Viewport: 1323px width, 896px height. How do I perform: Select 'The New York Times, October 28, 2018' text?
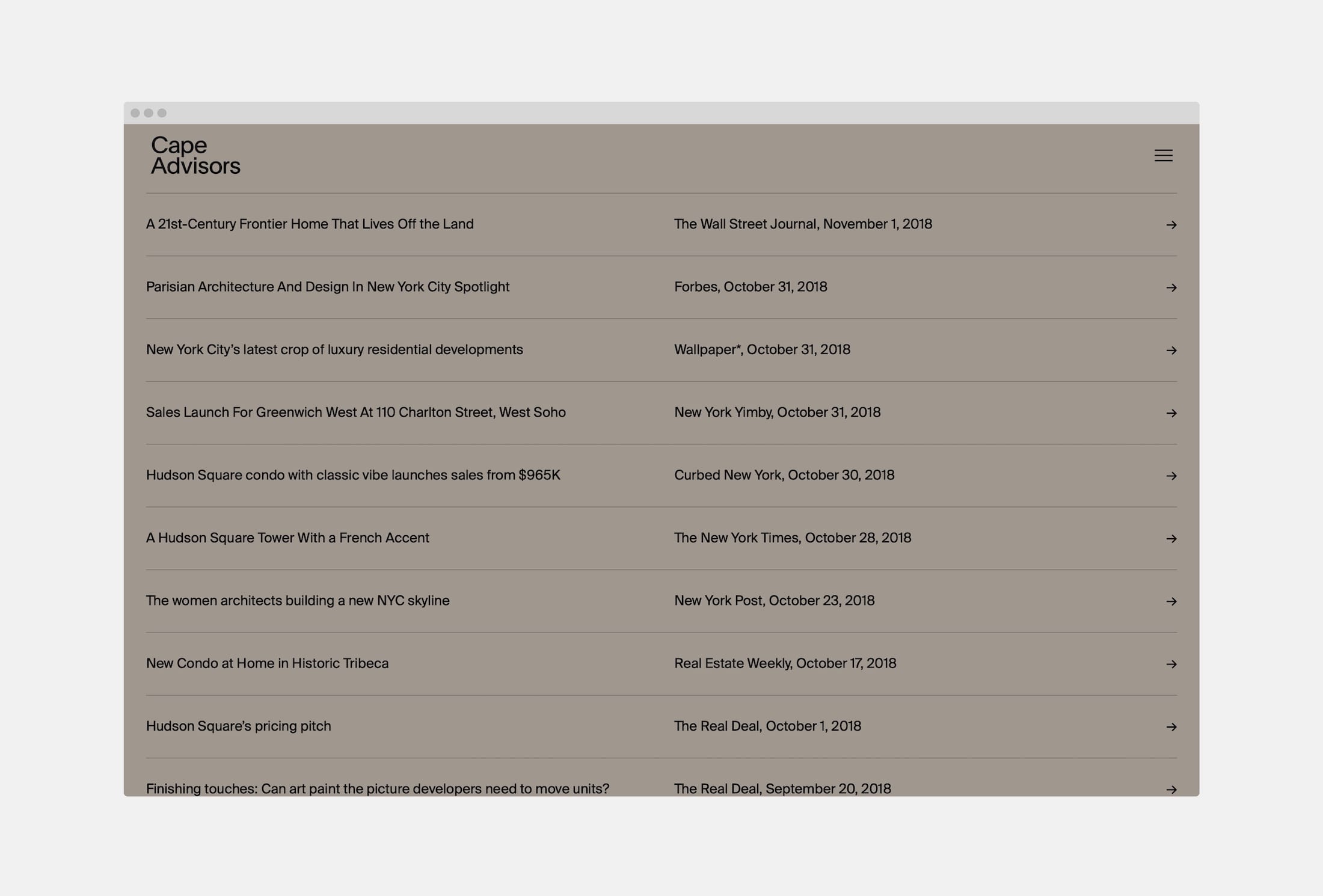793,538
